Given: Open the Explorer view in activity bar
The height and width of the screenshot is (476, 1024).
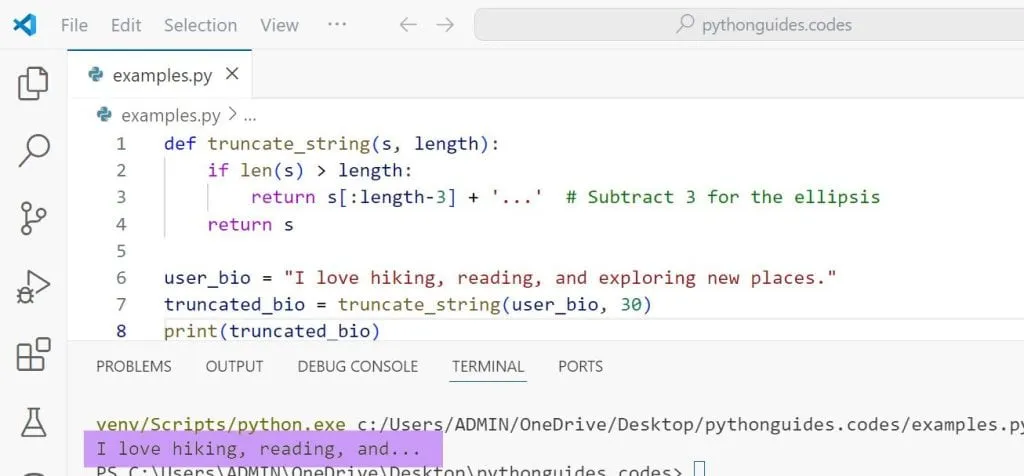Looking at the screenshot, I should [34, 84].
